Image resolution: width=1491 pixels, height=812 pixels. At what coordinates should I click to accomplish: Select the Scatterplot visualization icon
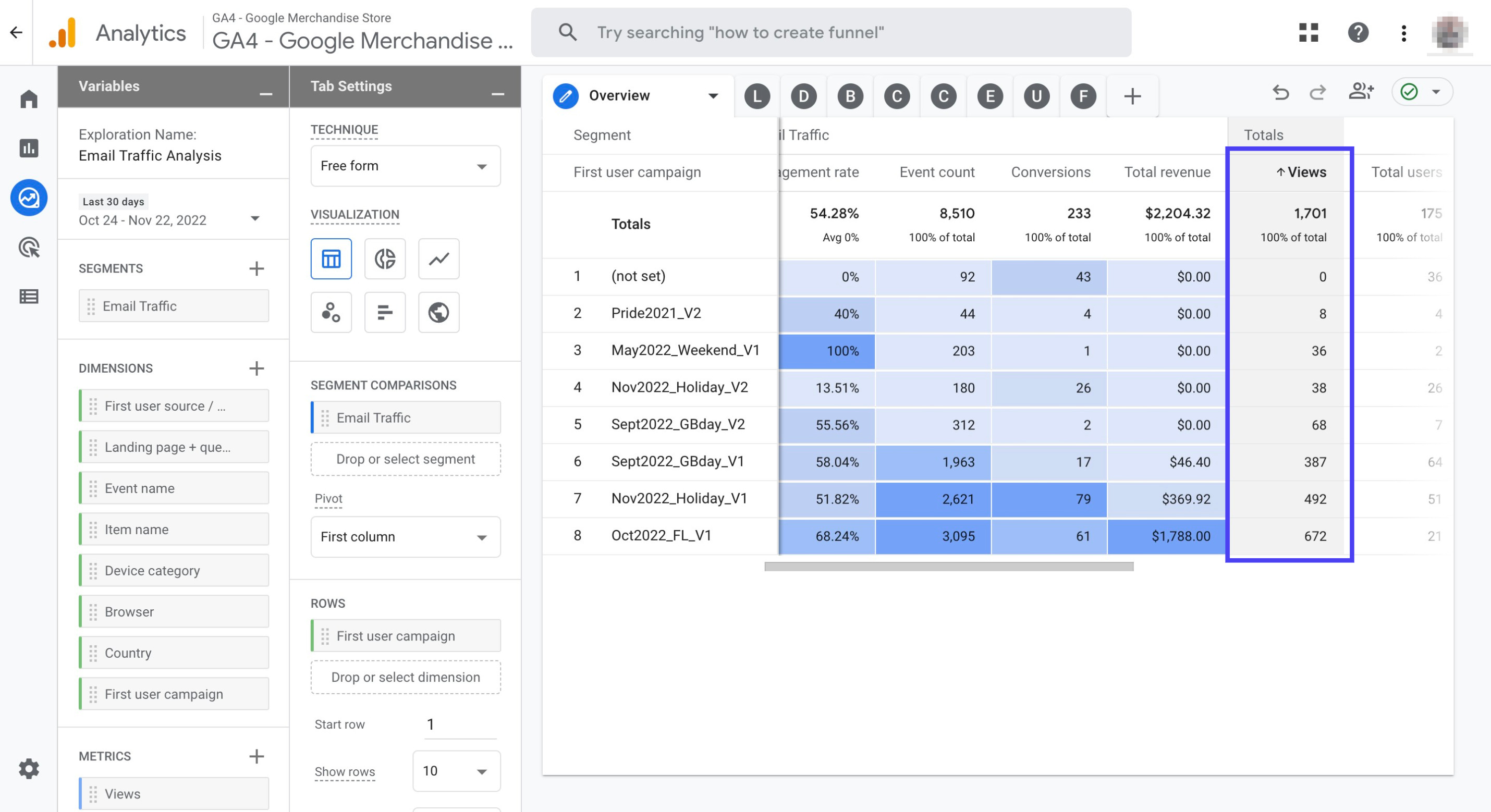coord(331,313)
